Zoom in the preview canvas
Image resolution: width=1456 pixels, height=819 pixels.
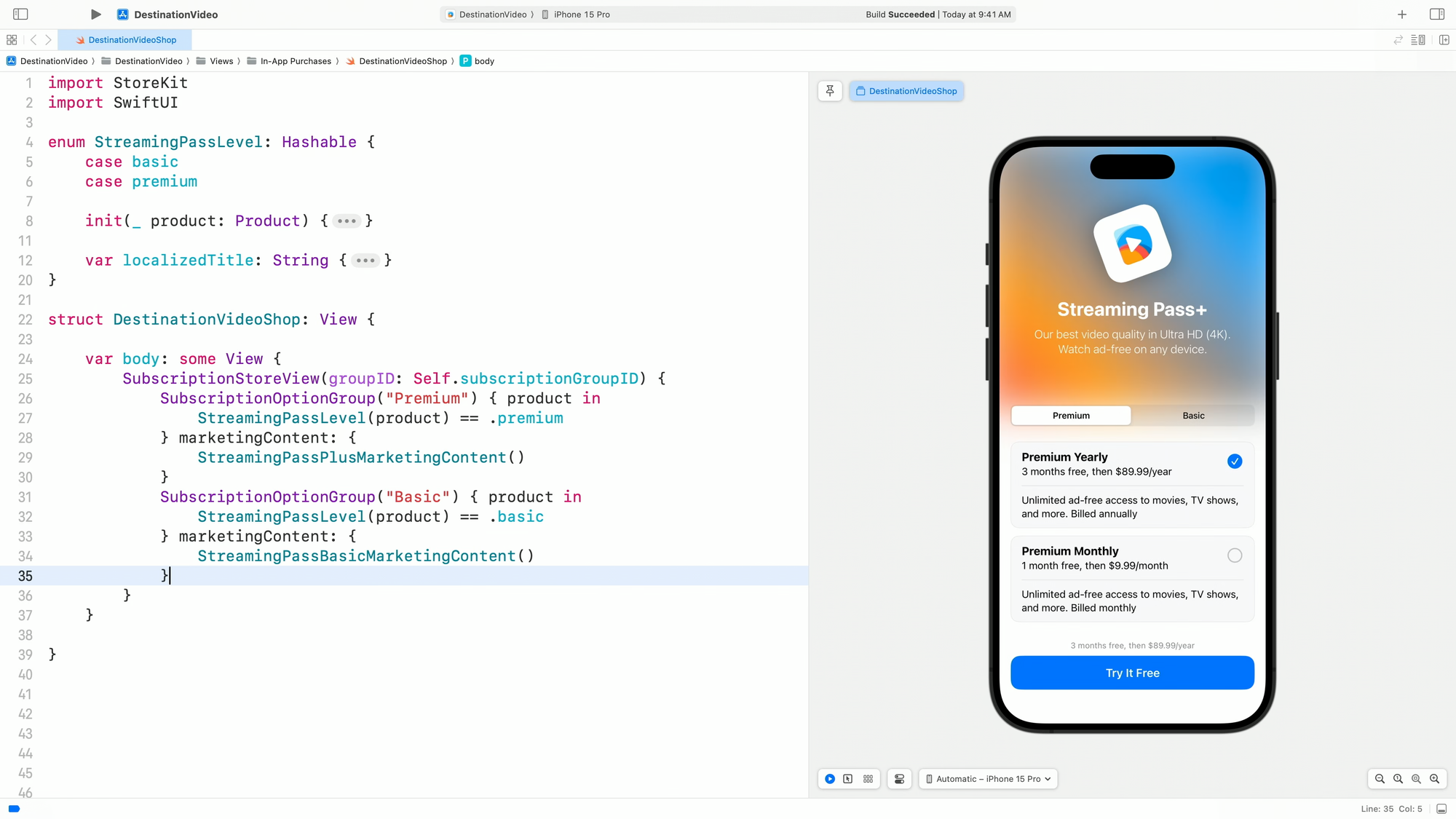[x=1434, y=779]
